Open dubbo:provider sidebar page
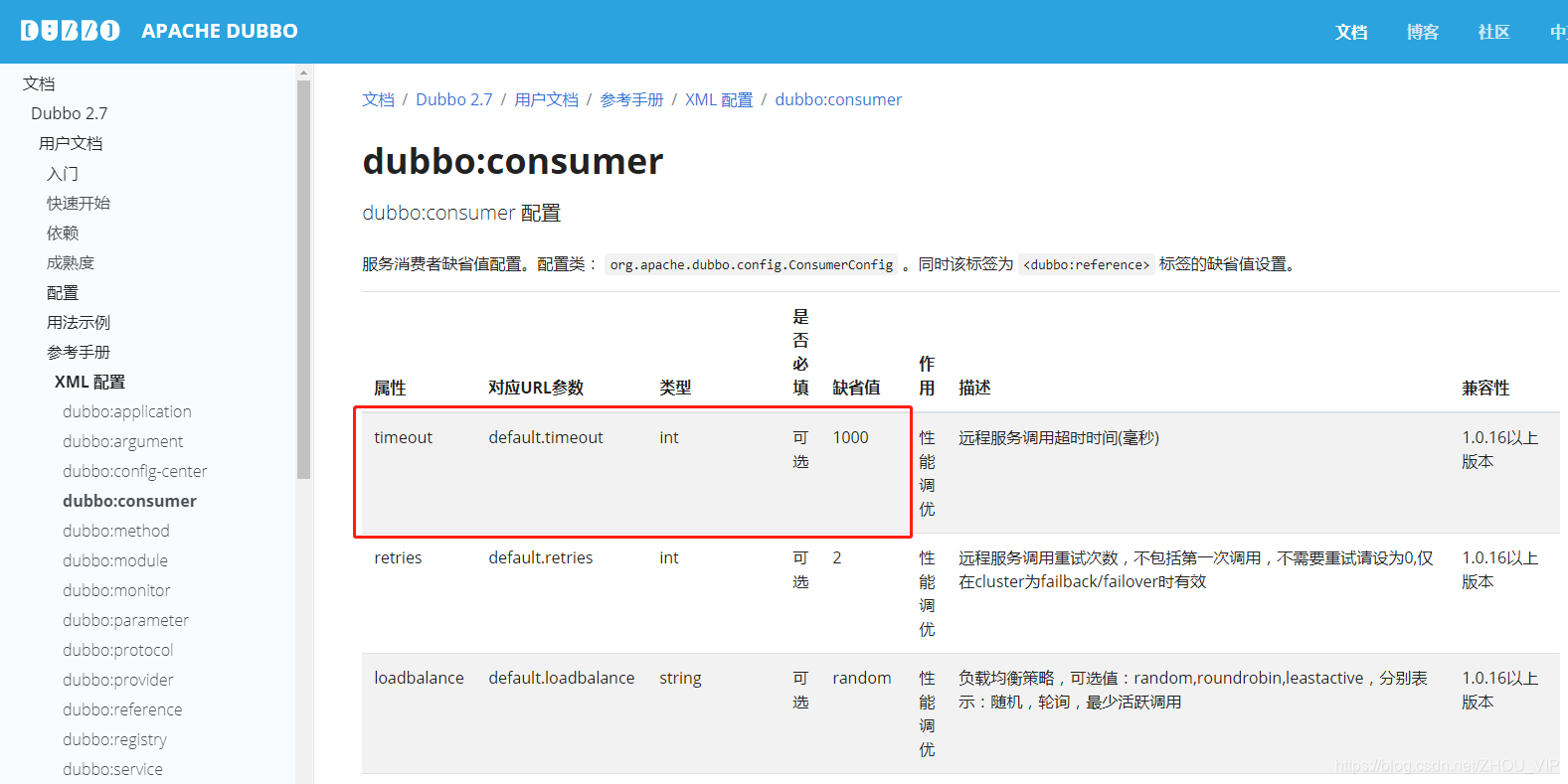This screenshot has height=784, width=1568. pyautogui.click(x=118, y=680)
